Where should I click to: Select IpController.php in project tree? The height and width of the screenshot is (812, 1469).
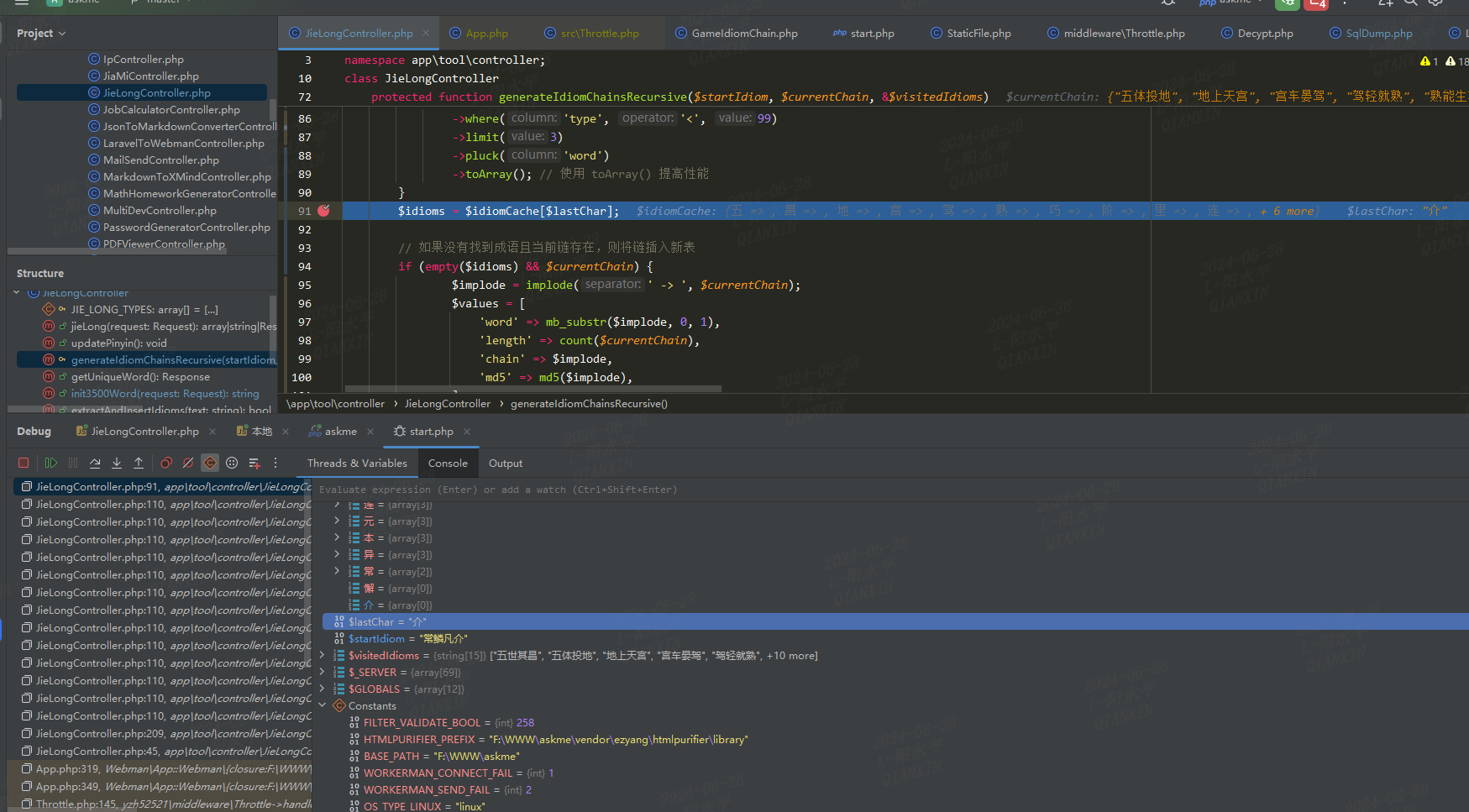click(x=143, y=60)
